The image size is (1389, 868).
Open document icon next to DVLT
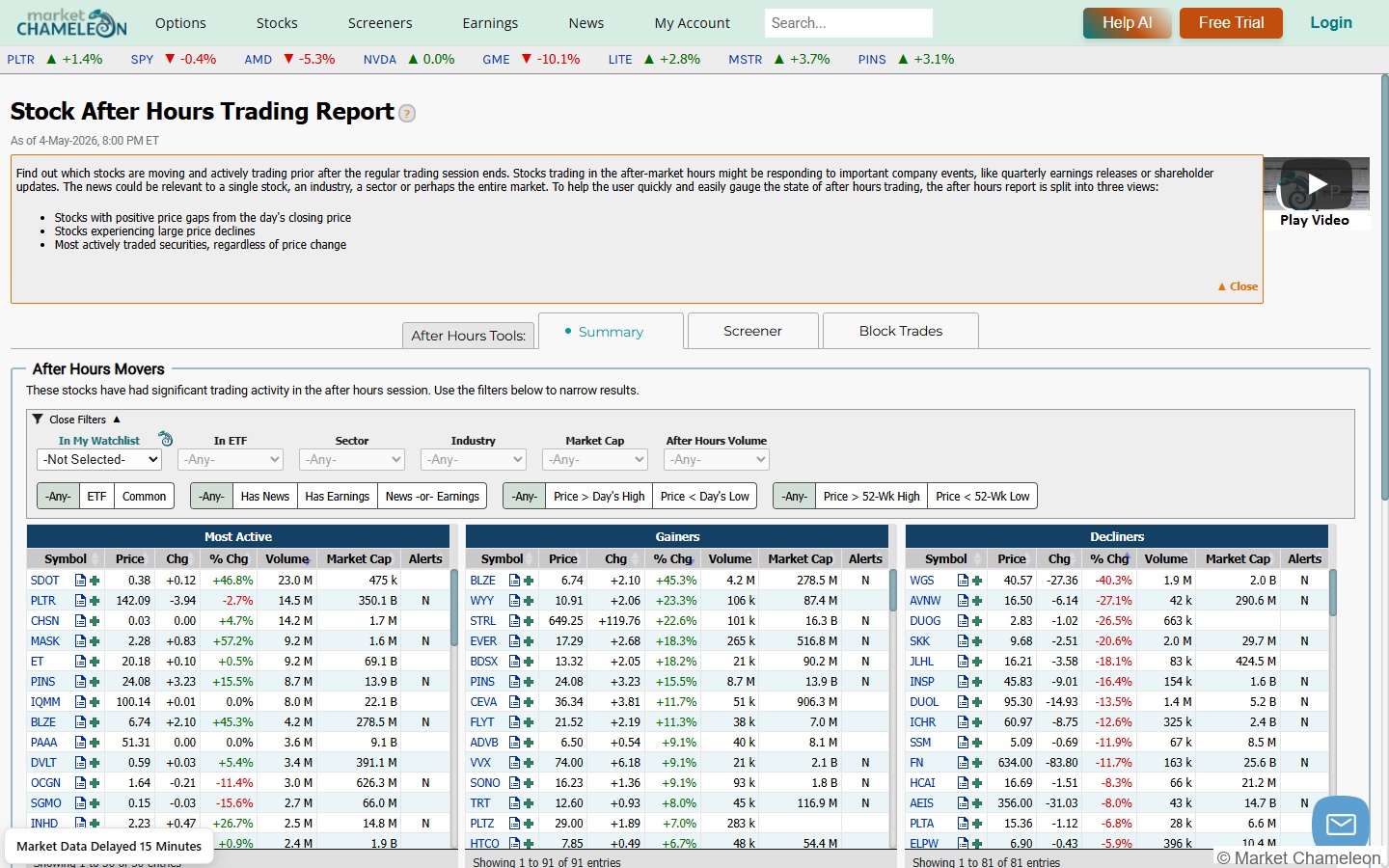pos(81,763)
